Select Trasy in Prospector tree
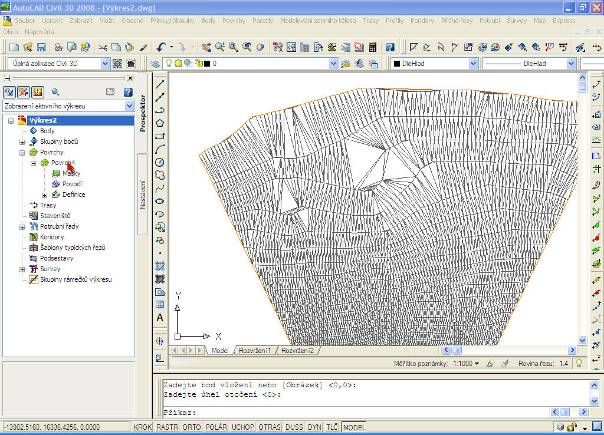Image resolution: width=604 pixels, height=435 pixels. [x=48, y=205]
